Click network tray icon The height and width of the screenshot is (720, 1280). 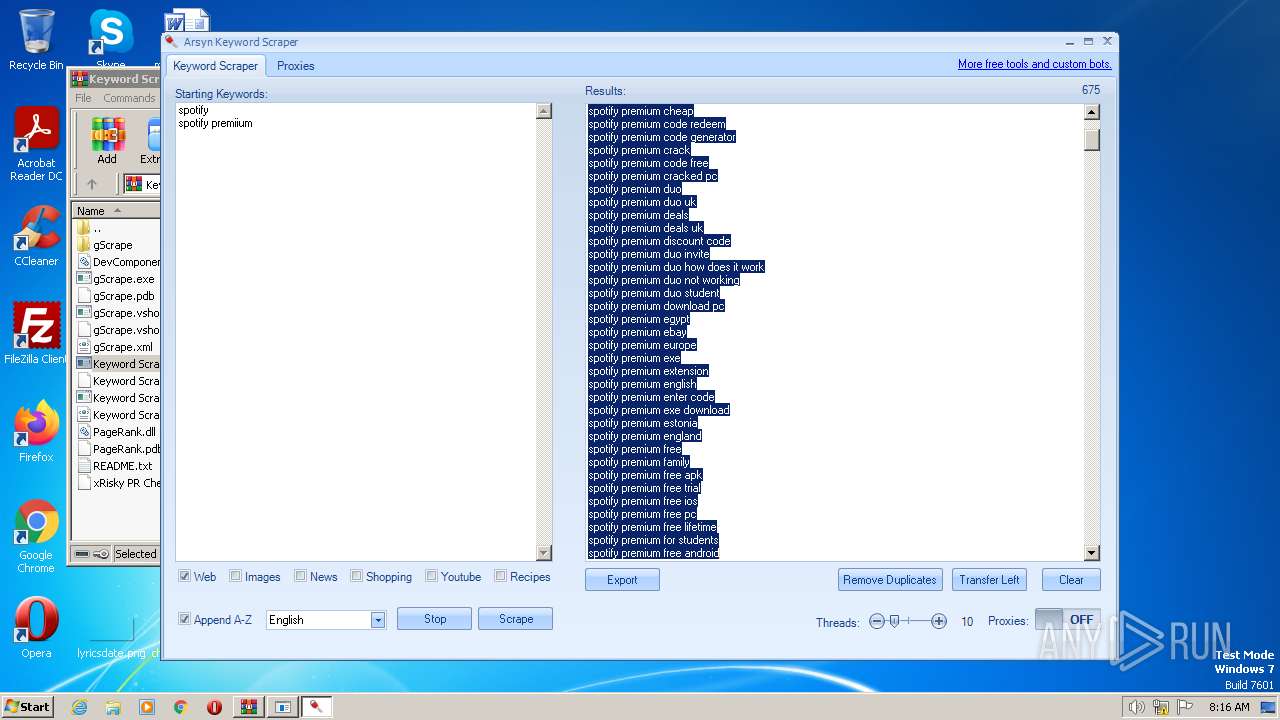[x=1161, y=707]
